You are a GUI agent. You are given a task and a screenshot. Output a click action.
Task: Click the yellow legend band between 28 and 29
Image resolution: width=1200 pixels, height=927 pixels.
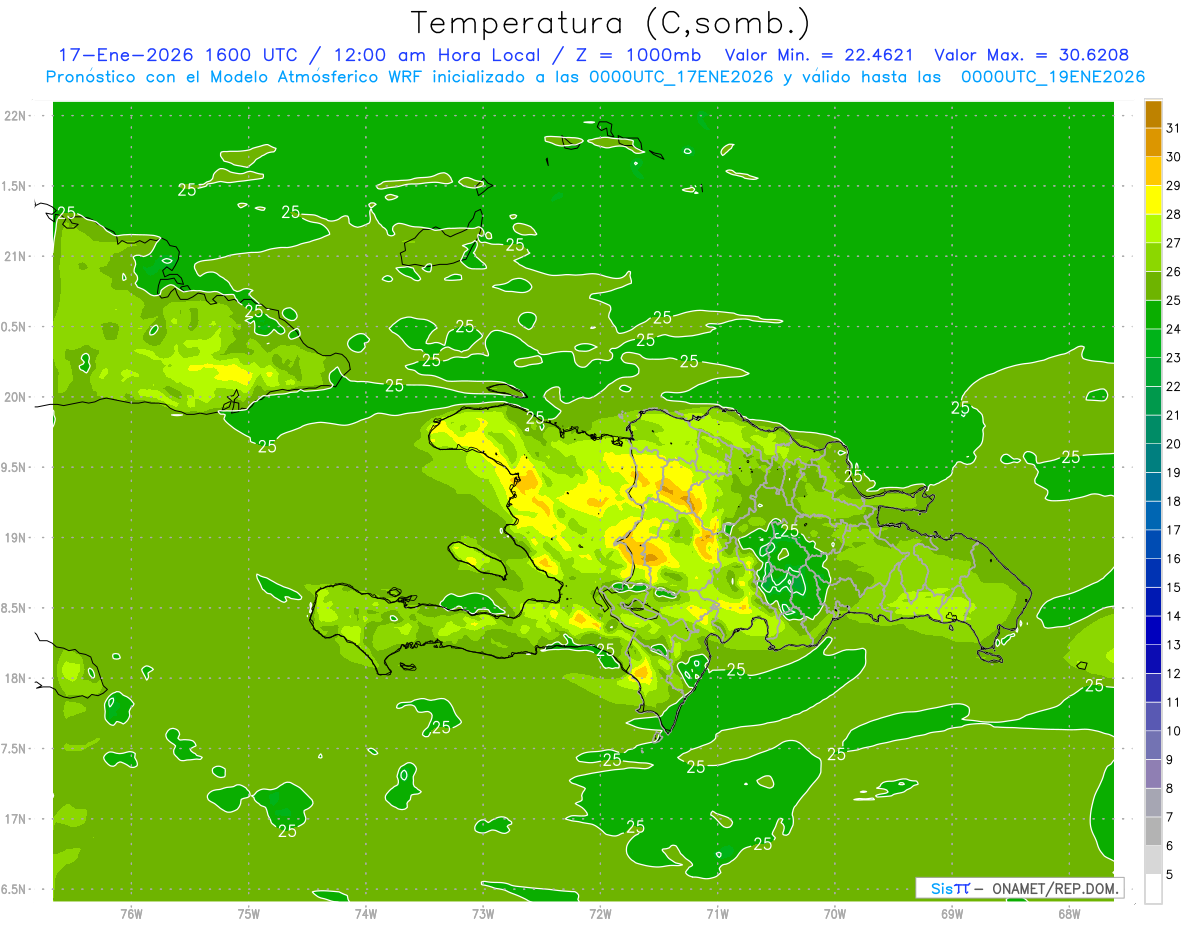[x=1153, y=200]
